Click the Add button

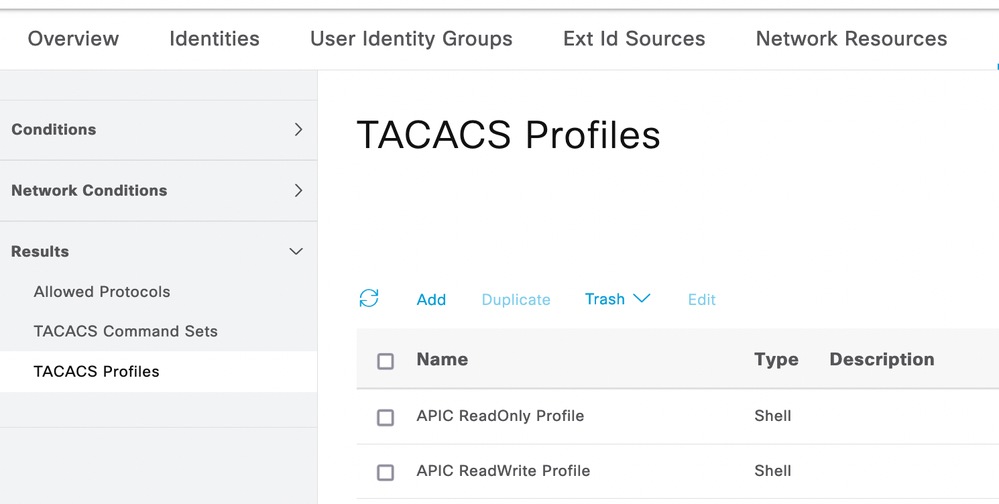click(431, 299)
